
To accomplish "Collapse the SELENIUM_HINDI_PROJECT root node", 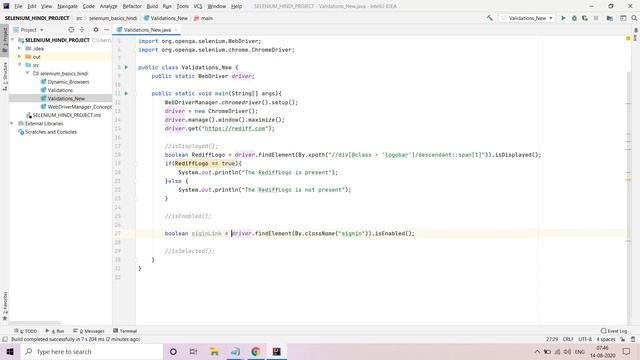I will [13, 40].
